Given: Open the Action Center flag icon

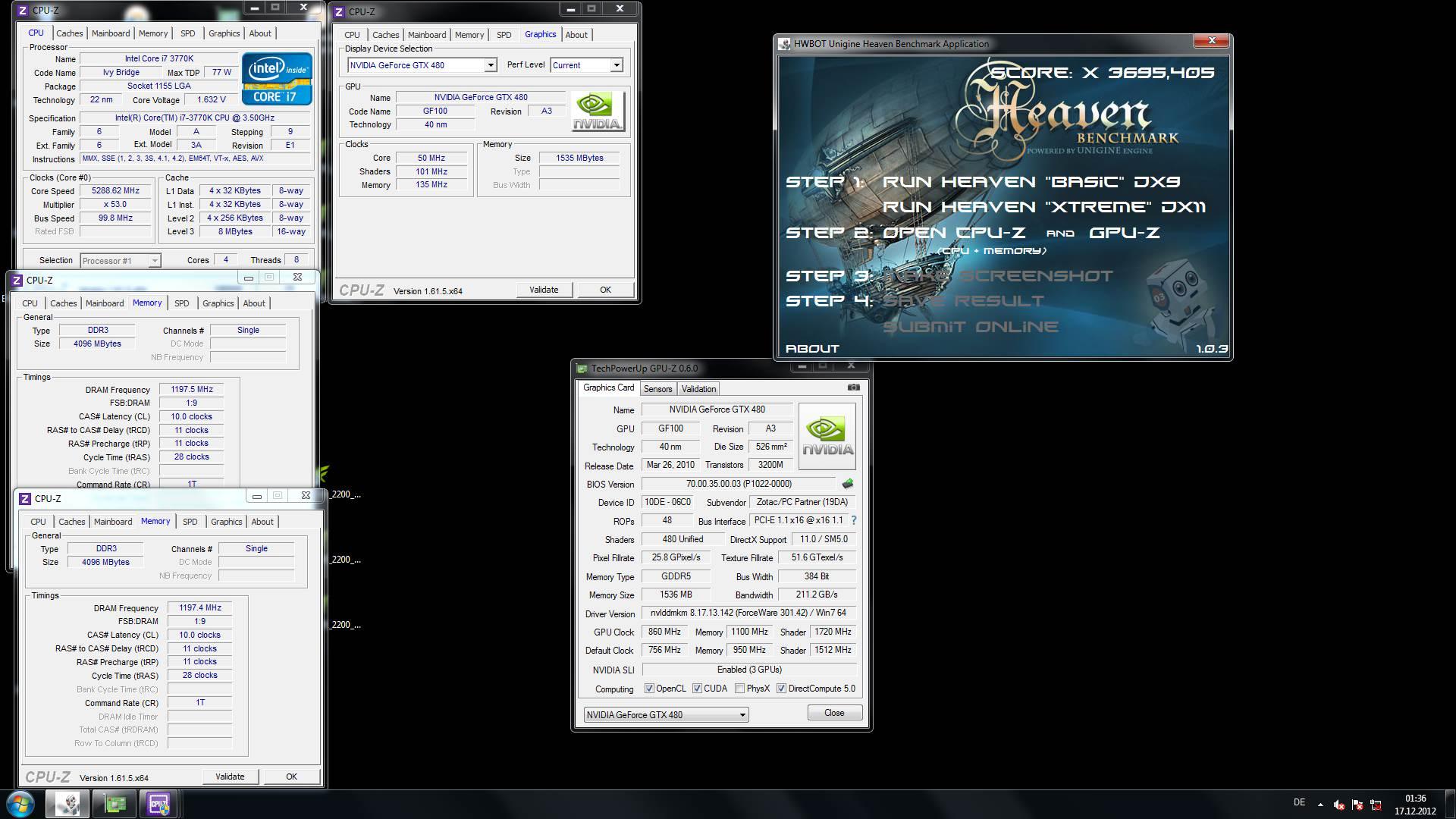Looking at the screenshot, I should tap(1357, 805).
